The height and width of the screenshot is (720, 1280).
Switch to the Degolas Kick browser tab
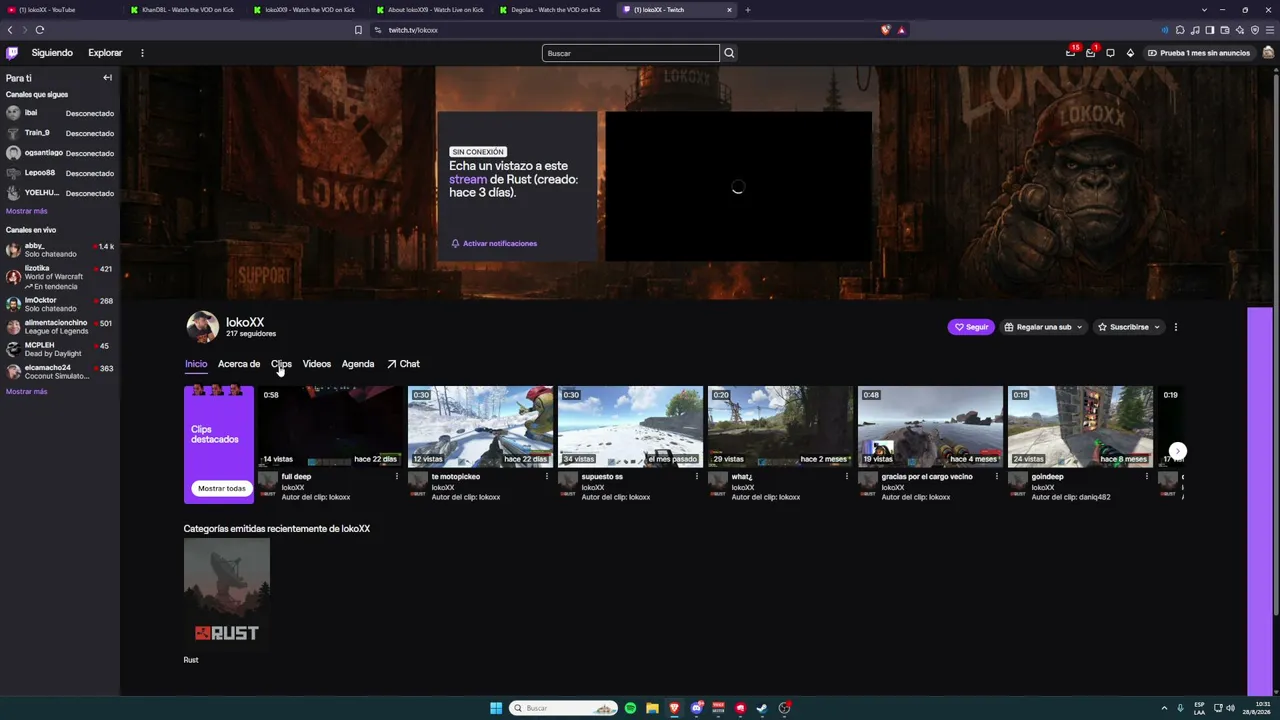555,10
